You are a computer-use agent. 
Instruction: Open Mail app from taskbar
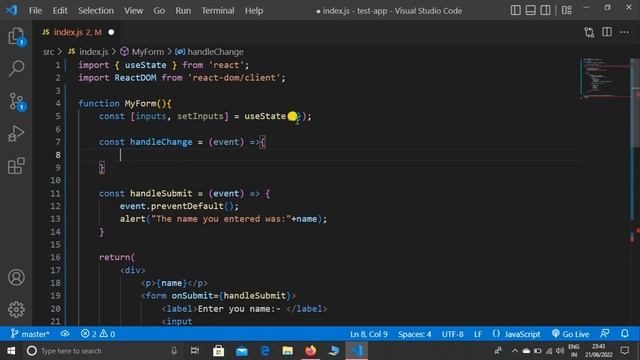point(242,351)
